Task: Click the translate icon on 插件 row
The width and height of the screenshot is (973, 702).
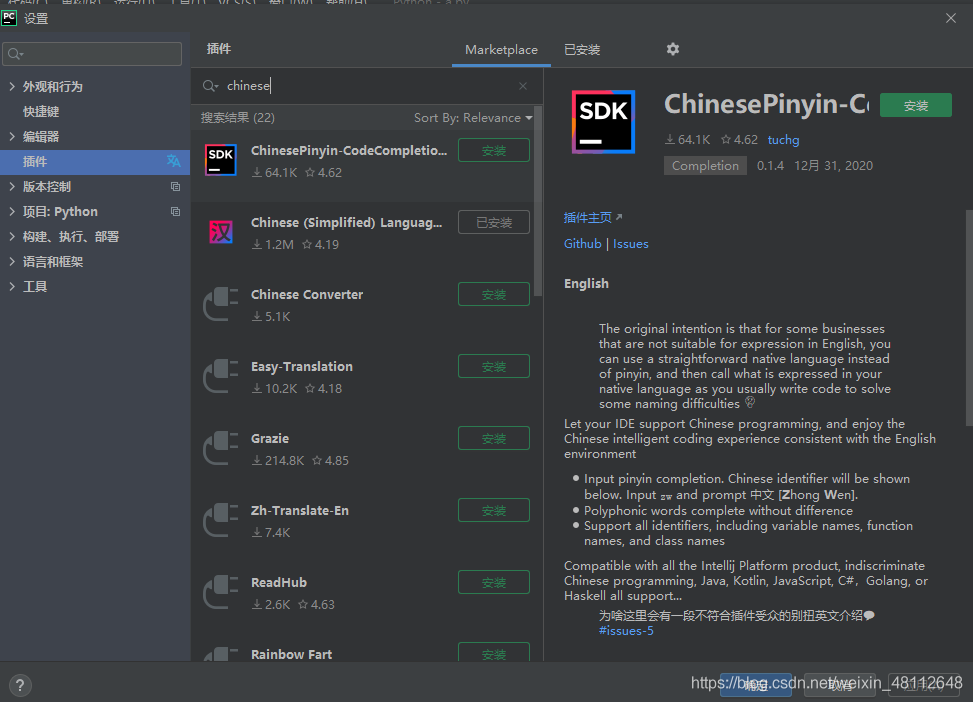Action: pyautogui.click(x=174, y=161)
